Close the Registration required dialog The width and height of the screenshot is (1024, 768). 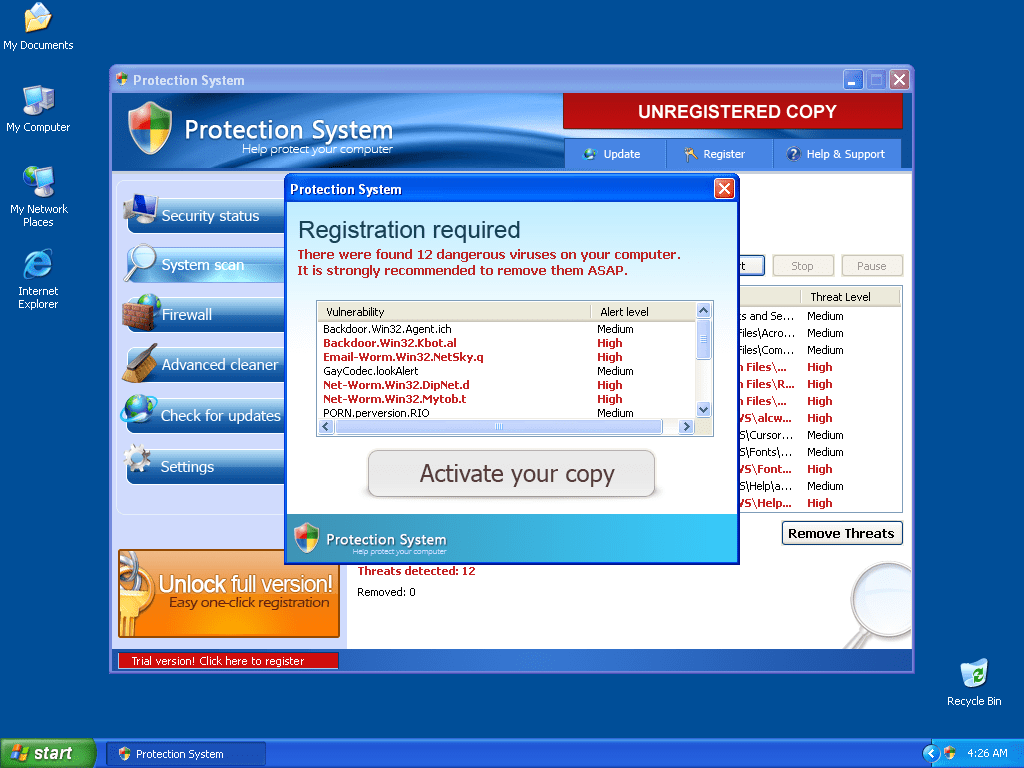724,189
